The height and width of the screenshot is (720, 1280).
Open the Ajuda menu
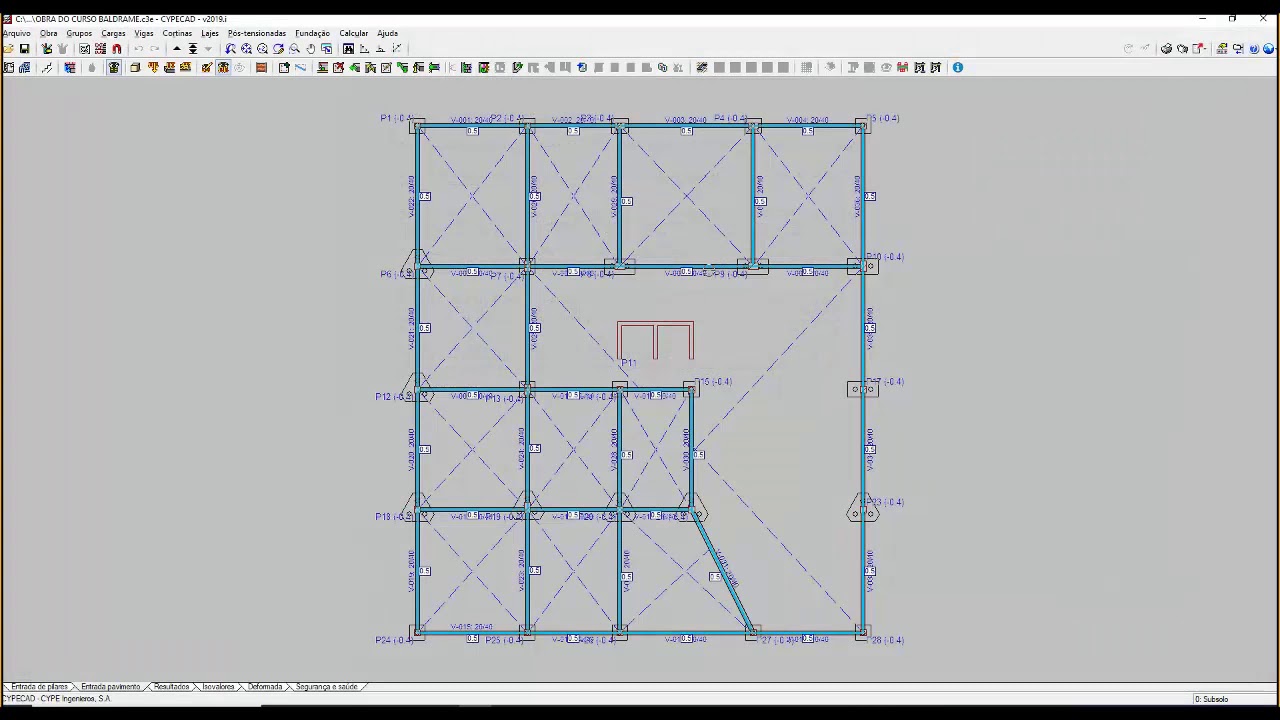(387, 33)
